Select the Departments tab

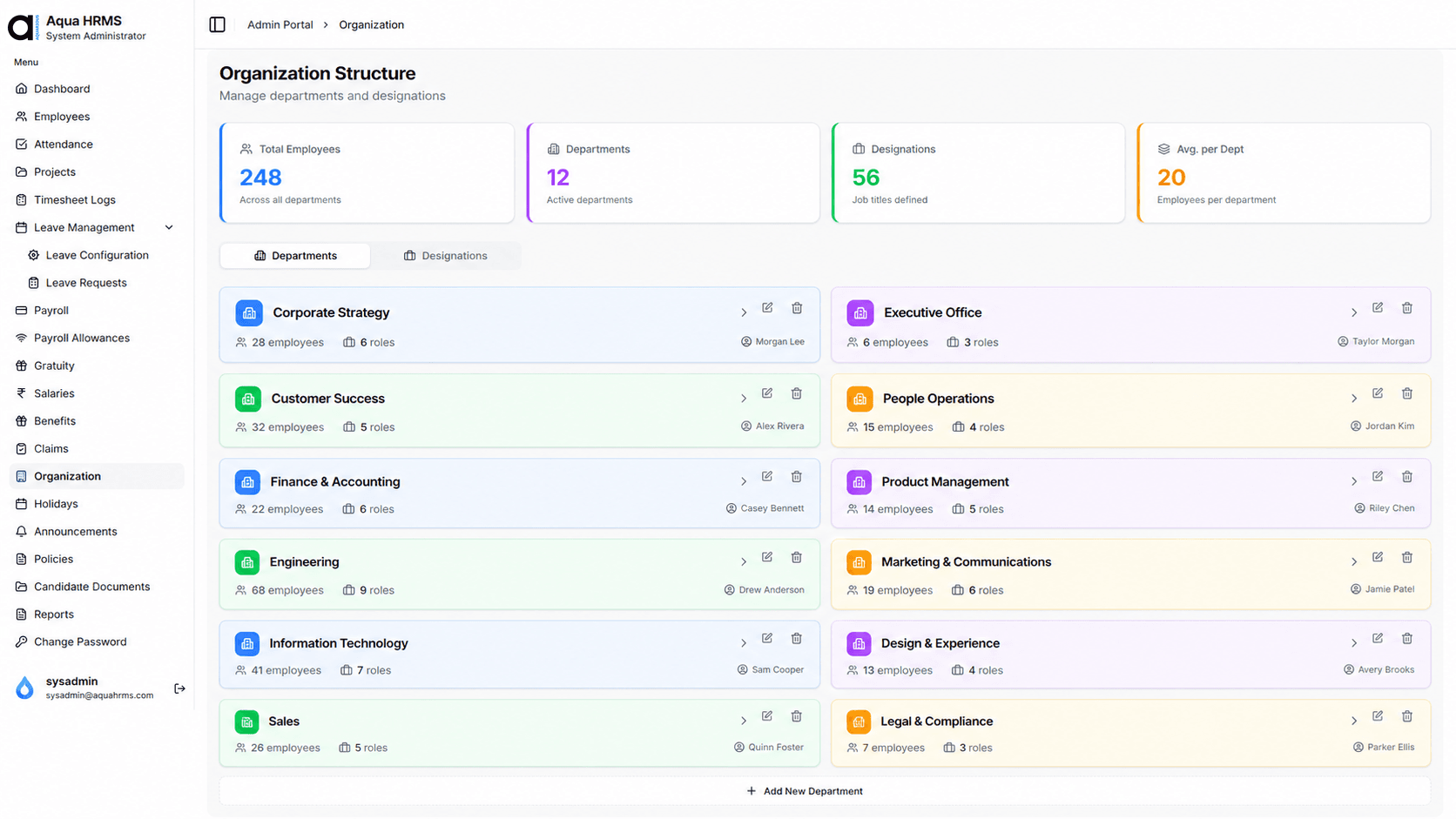295,256
